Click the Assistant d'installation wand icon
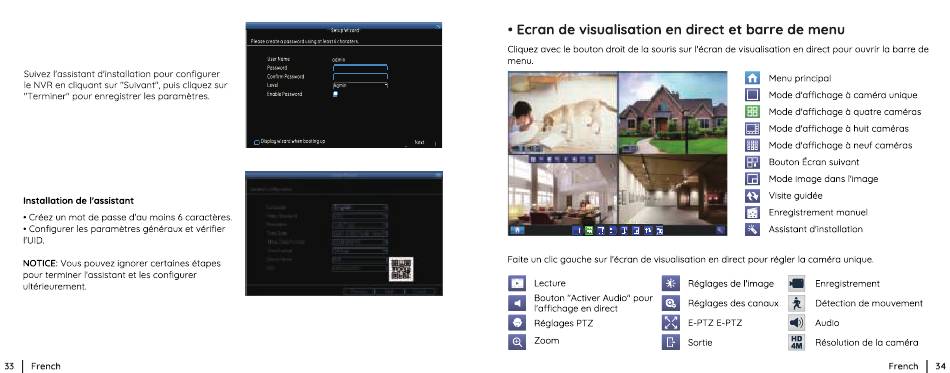The width and height of the screenshot is (950, 373). (x=751, y=229)
